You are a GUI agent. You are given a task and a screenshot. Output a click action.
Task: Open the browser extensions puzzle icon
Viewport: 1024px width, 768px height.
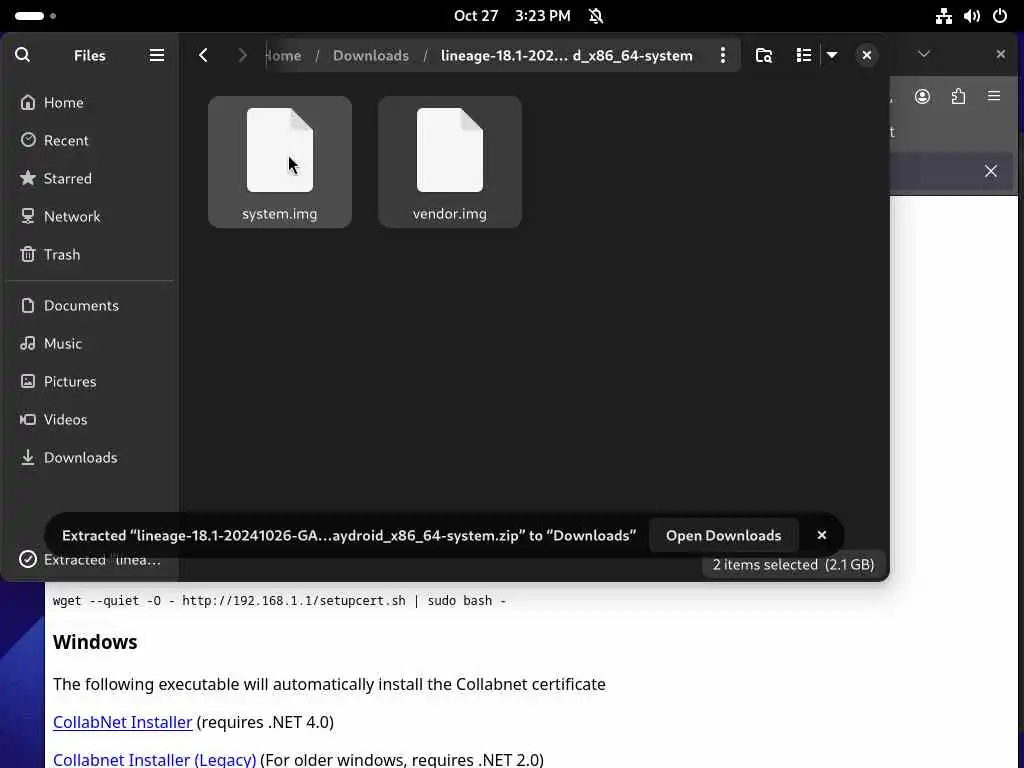[x=958, y=97]
